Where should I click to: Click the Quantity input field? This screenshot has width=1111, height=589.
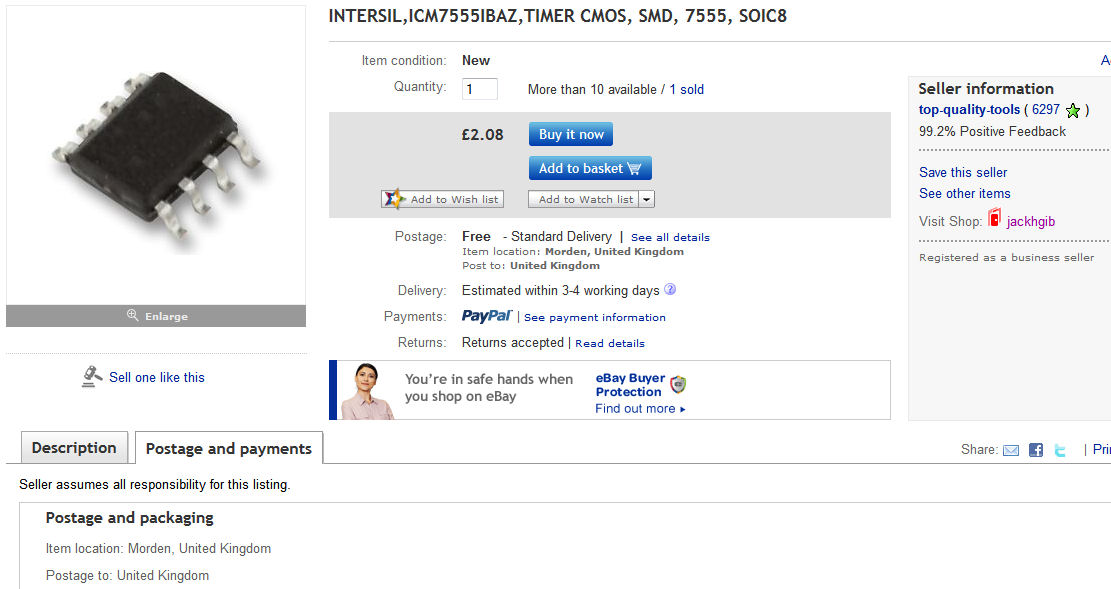pos(480,89)
